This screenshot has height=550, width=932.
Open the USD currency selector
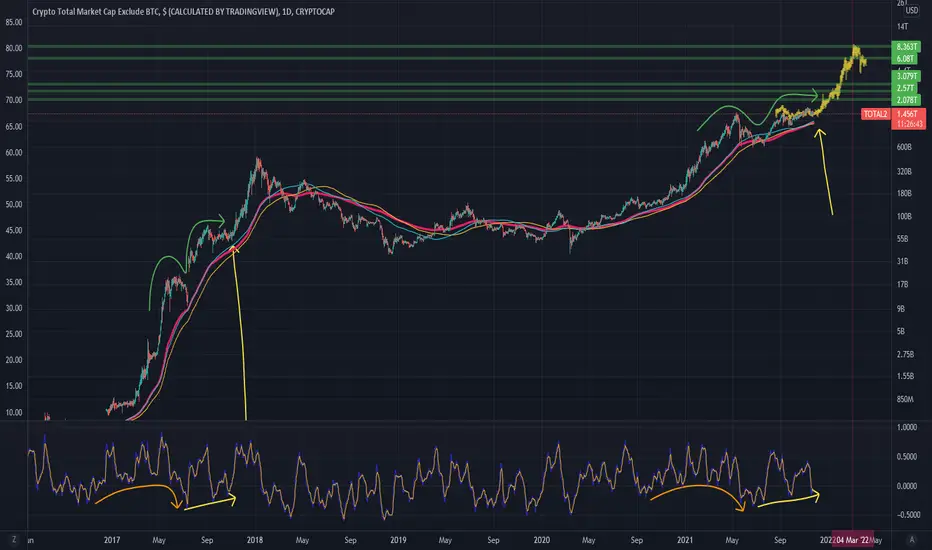tap(912, 11)
